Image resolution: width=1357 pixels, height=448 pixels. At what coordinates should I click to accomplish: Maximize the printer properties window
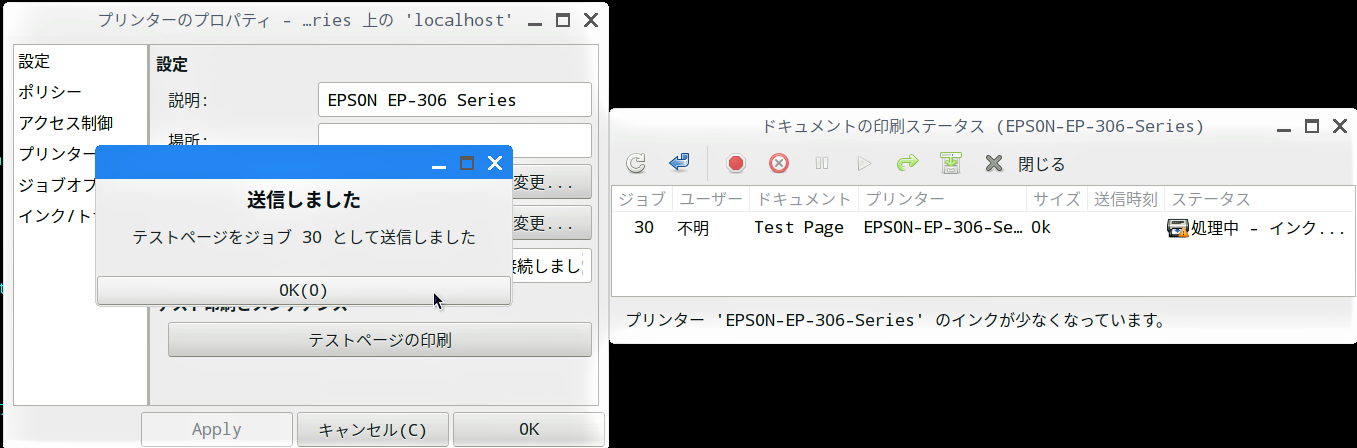tap(563, 20)
